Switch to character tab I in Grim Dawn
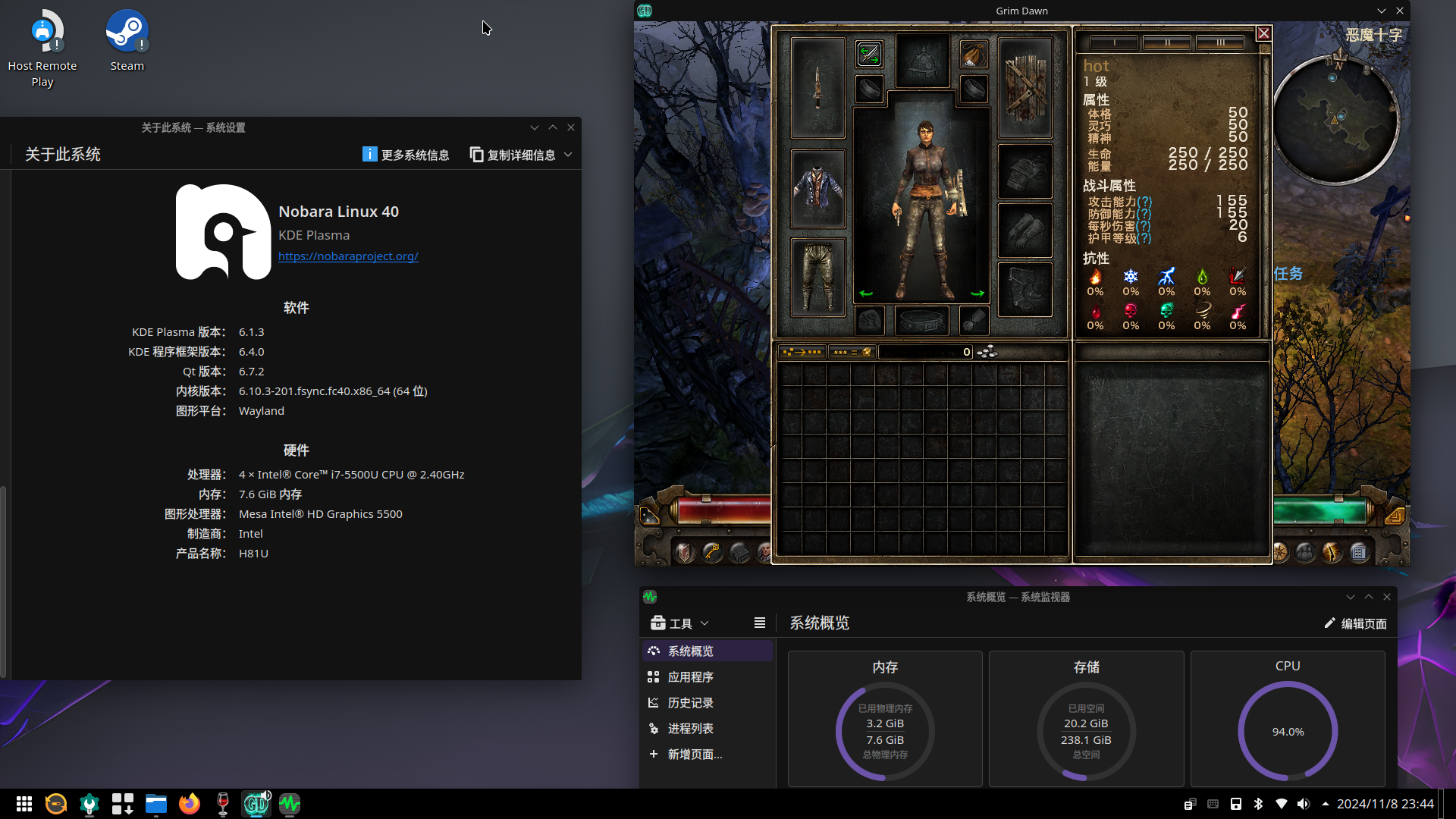Viewport: 1456px width, 819px height. pyautogui.click(x=1114, y=42)
